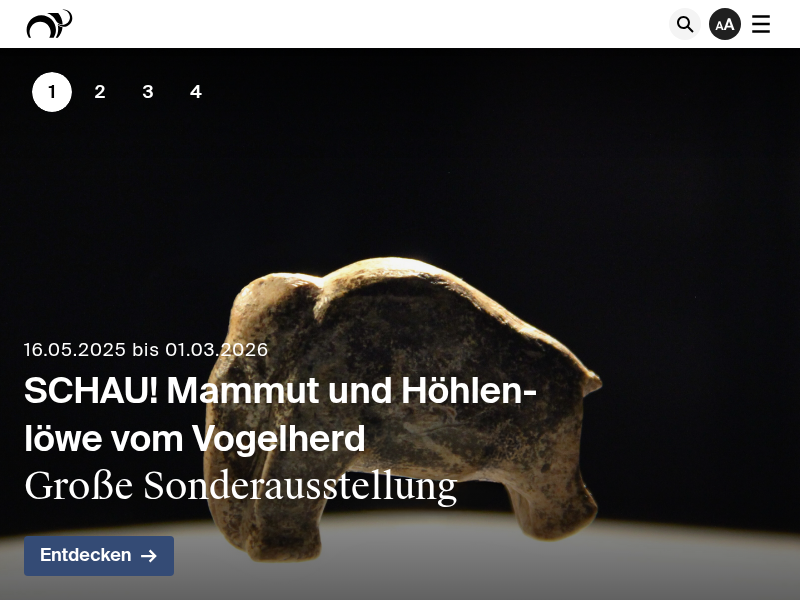Toggle the AA font size control

tap(724, 24)
